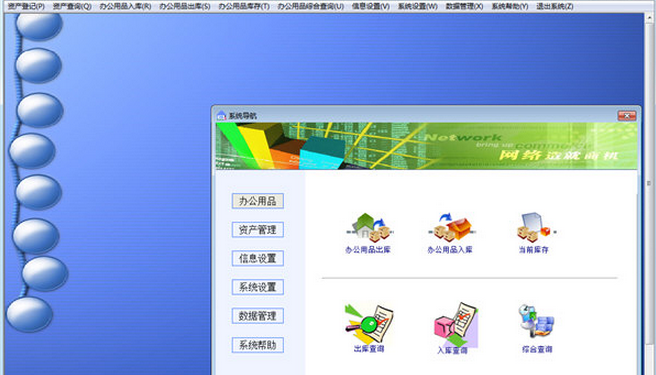Open the 系统帮助(Y) menu
656x375 pixels.
(510, 6)
